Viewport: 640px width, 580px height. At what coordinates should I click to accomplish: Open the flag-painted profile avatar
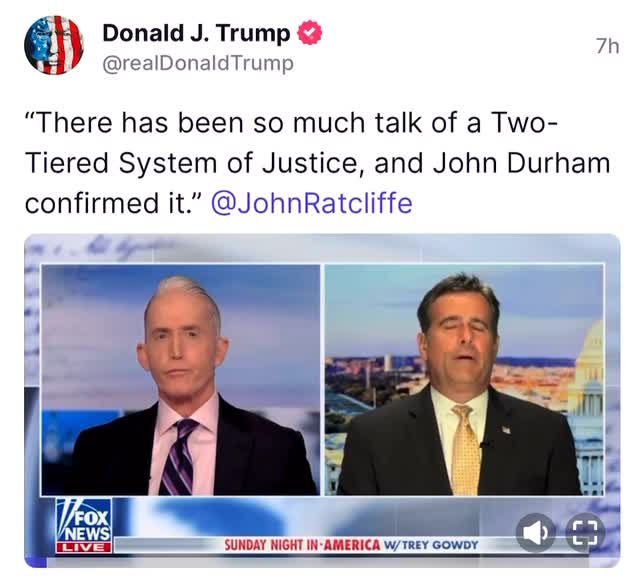(x=54, y=45)
